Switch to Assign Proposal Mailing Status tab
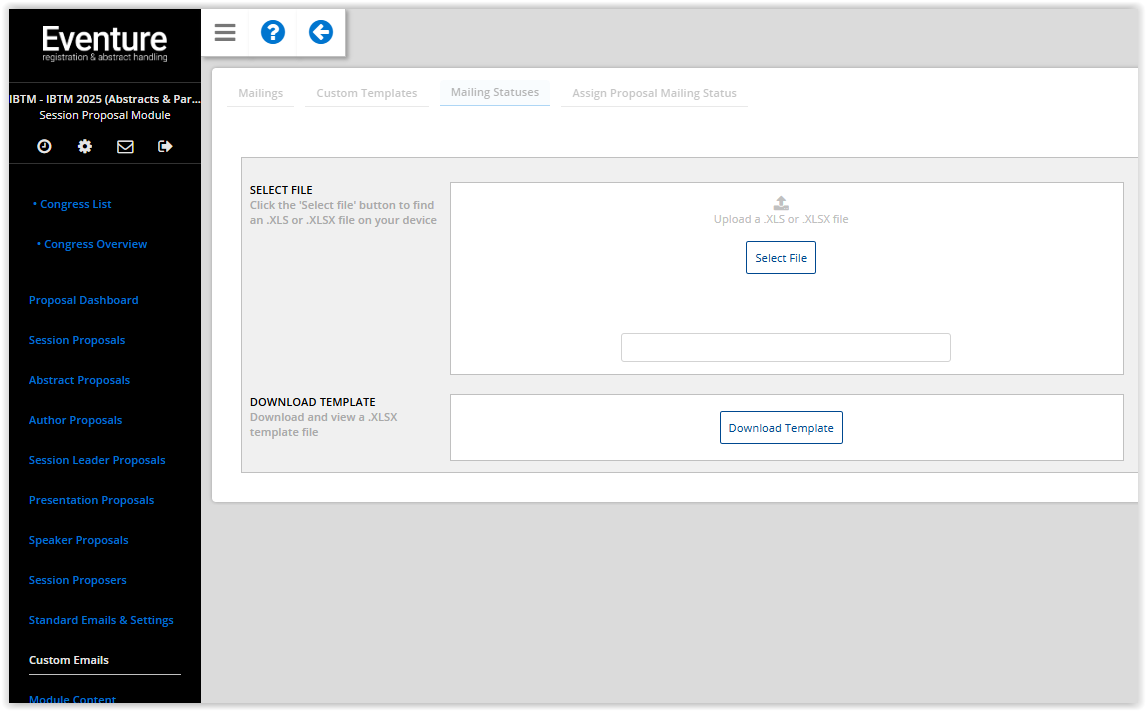This screenshot has height=711, width=1146. 653,92
